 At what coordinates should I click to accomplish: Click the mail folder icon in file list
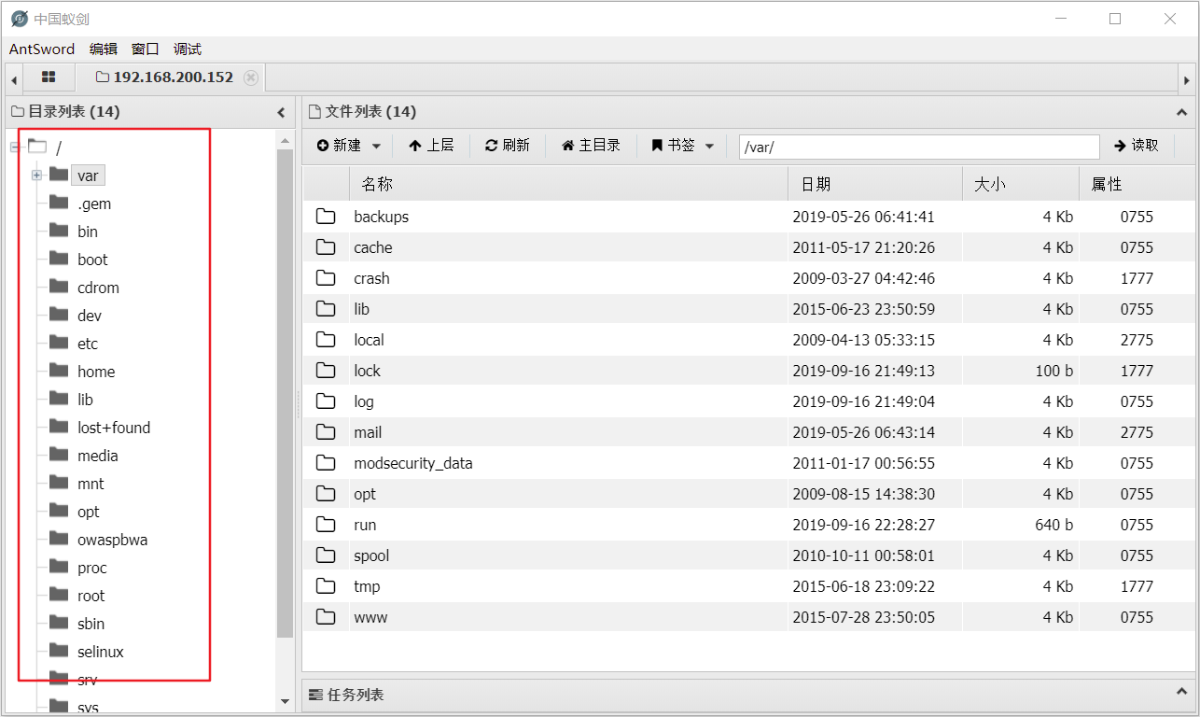(325, 432)
